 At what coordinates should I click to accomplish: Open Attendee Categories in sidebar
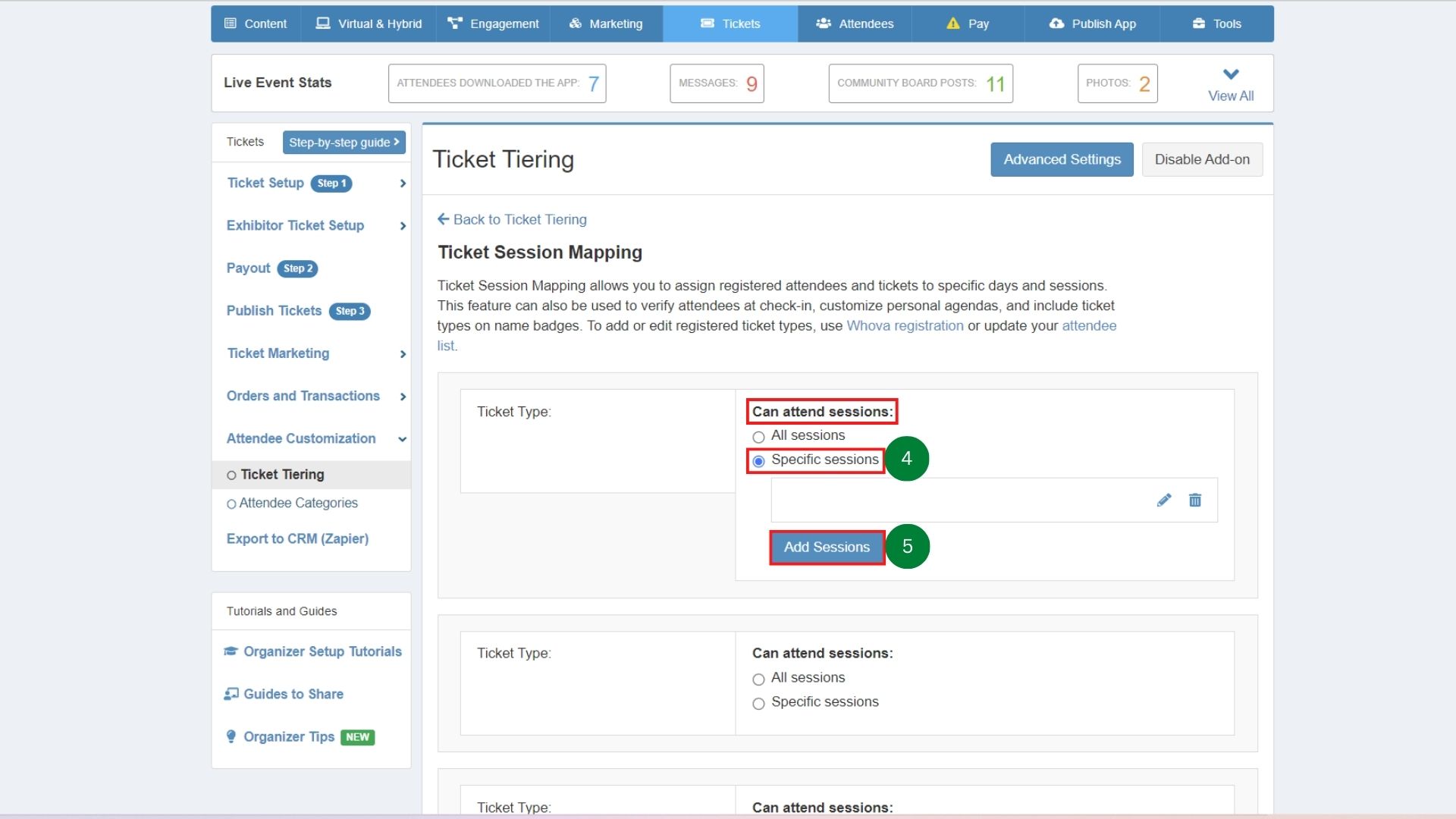[298, 503]
